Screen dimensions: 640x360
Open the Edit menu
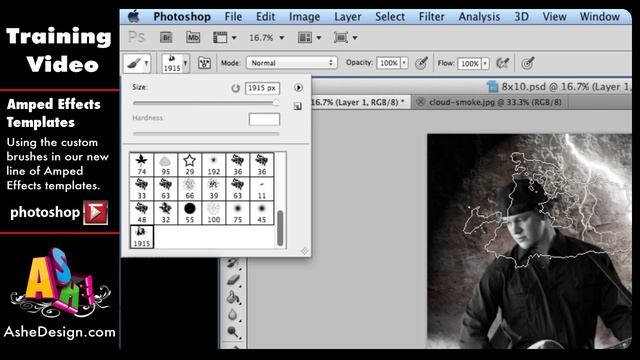265,17
